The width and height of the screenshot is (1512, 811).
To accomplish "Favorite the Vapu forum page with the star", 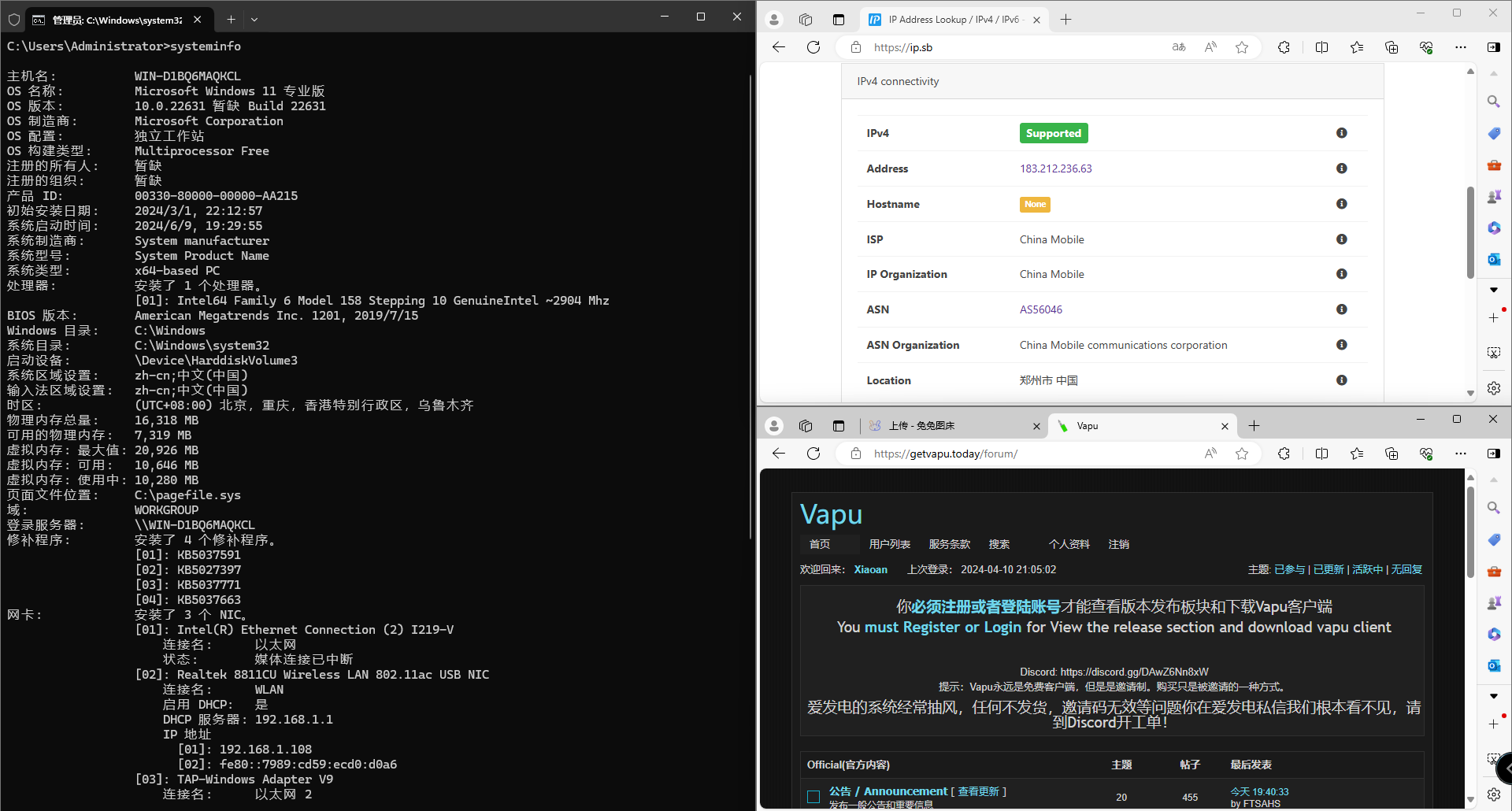I will coord(1242,454).
